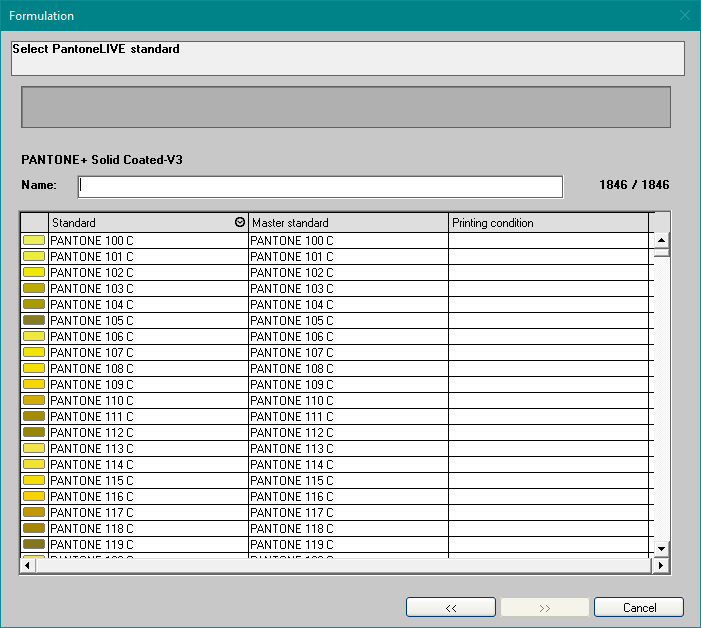The height and width of the screenshot is (628, 701).
Task: Choose PANTONE 113 C in Standard column
Action: [x=148, y=449]
